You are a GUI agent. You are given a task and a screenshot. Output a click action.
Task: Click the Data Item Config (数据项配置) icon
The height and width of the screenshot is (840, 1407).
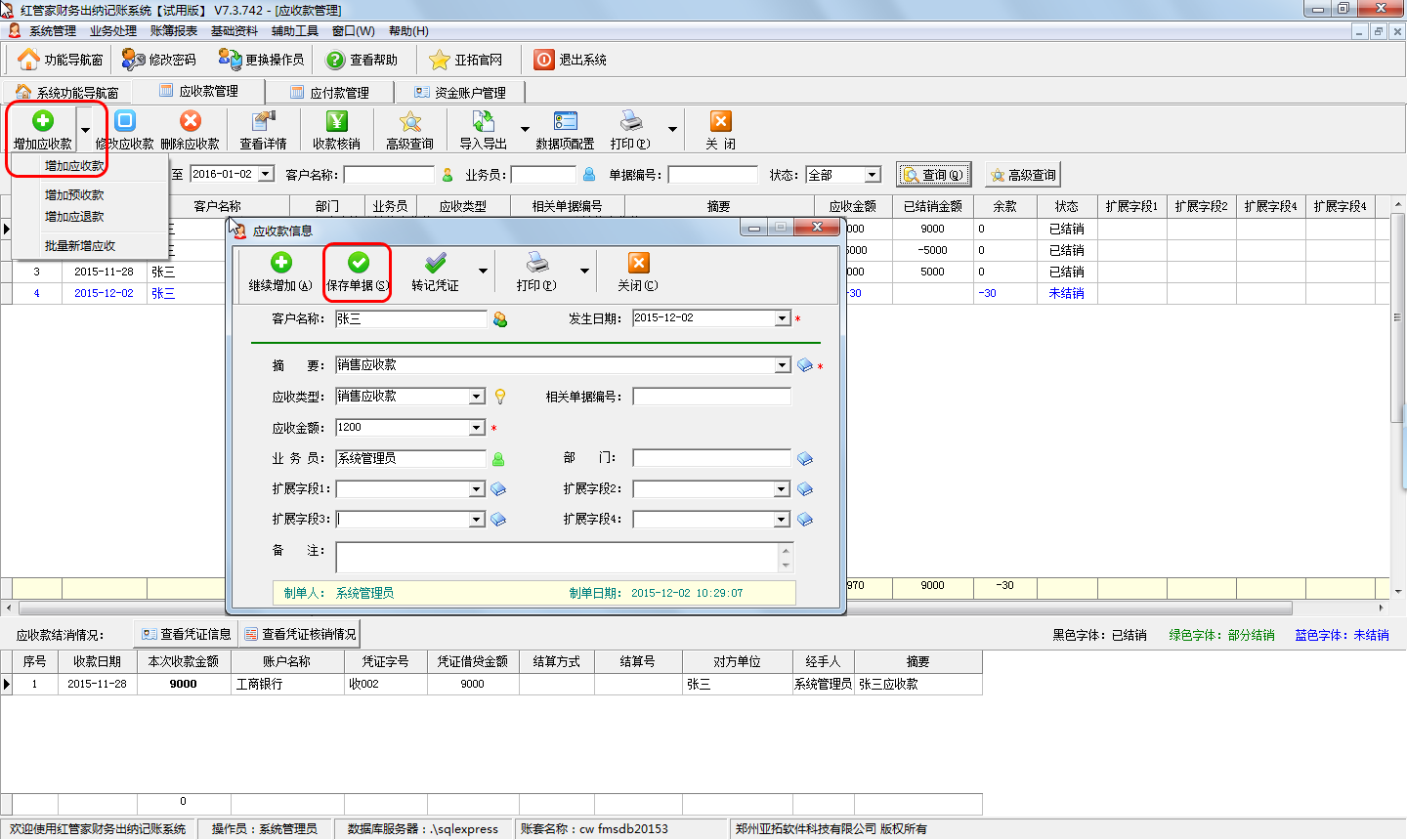565,121
